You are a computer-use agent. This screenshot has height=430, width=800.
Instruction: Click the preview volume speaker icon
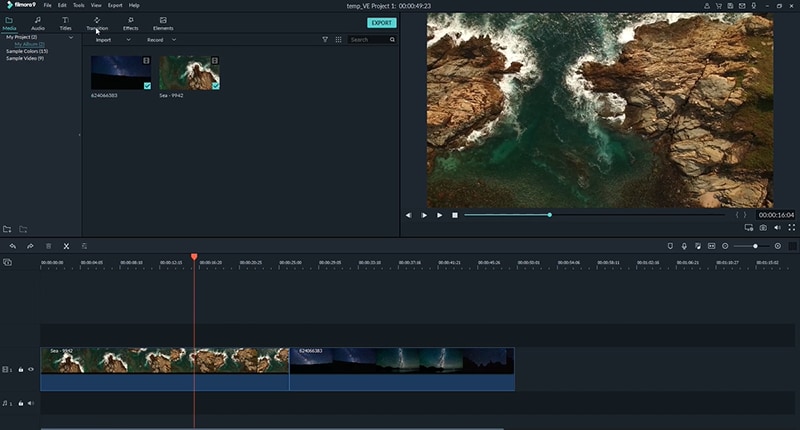click(777, 227)
